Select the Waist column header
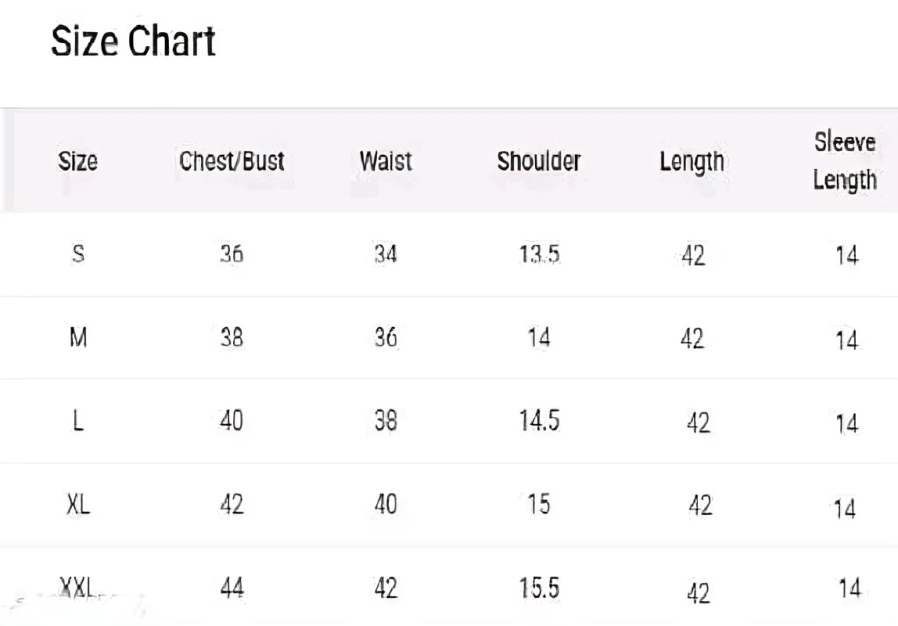The image size is (898, 626). coord(385,160)
